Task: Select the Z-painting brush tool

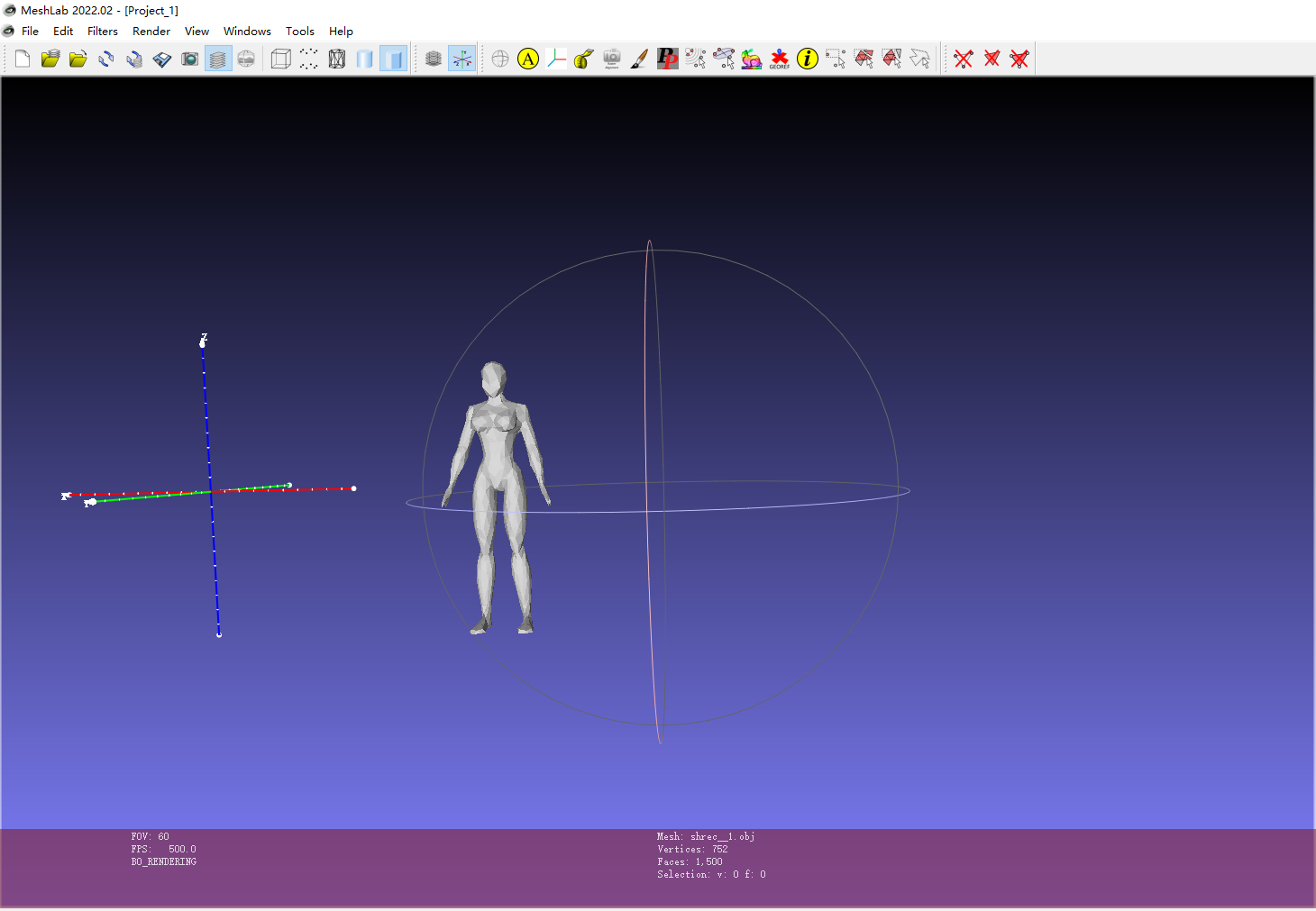Action: coord(640,59)
